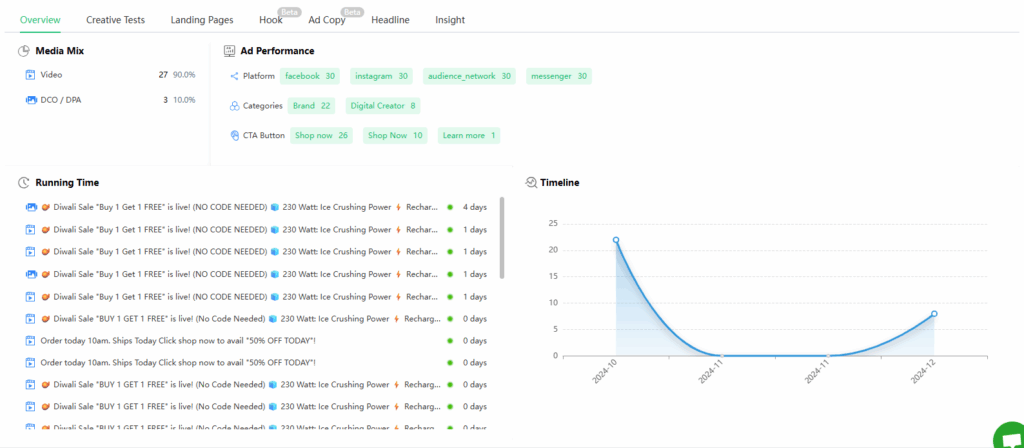This screenshot has height=448, width=1024.
Task: Select the audience_network 30 platform tag
Action: [469, 76]
